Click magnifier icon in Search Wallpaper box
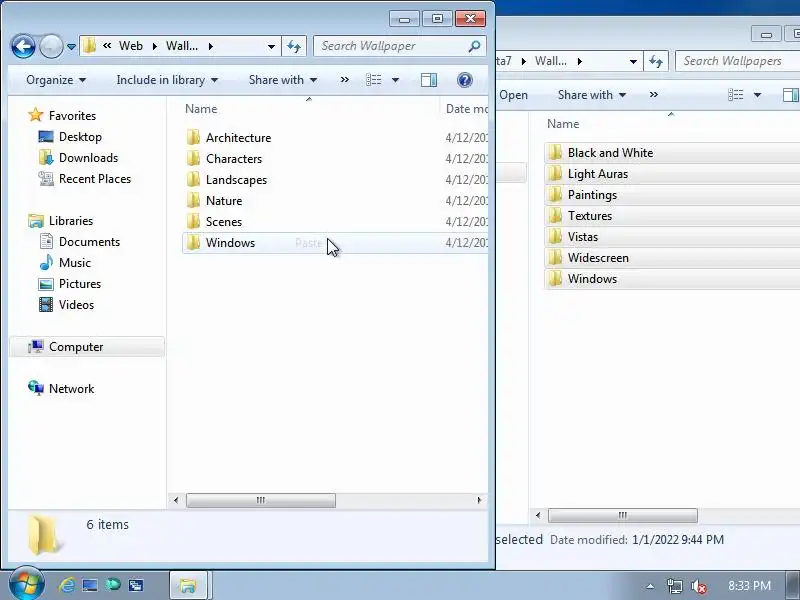The width and height of the screenshot is (800, 600). pos(474,46)
